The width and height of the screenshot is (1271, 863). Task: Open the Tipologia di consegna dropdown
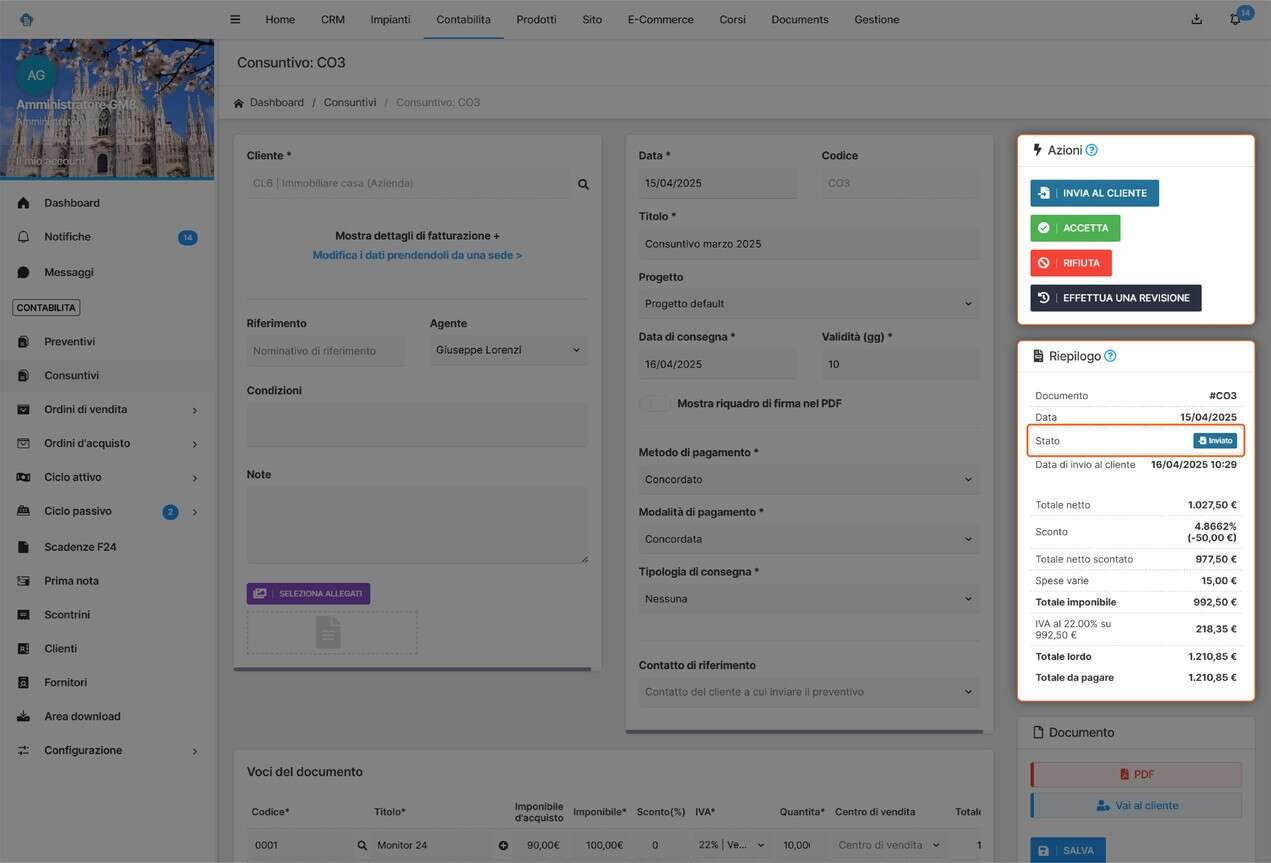(x=808, y=599)
